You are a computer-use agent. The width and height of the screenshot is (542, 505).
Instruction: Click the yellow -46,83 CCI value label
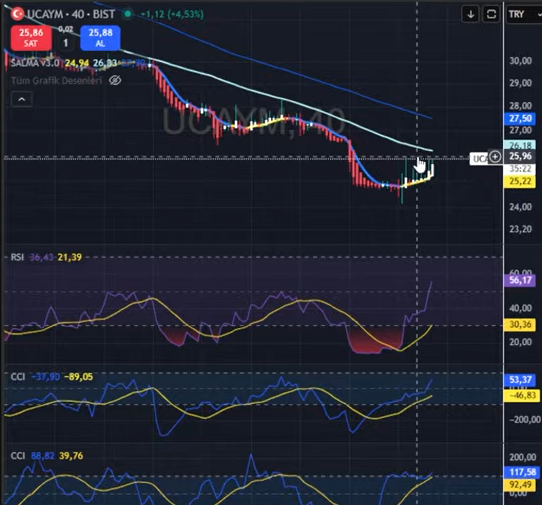coord(522,395)
